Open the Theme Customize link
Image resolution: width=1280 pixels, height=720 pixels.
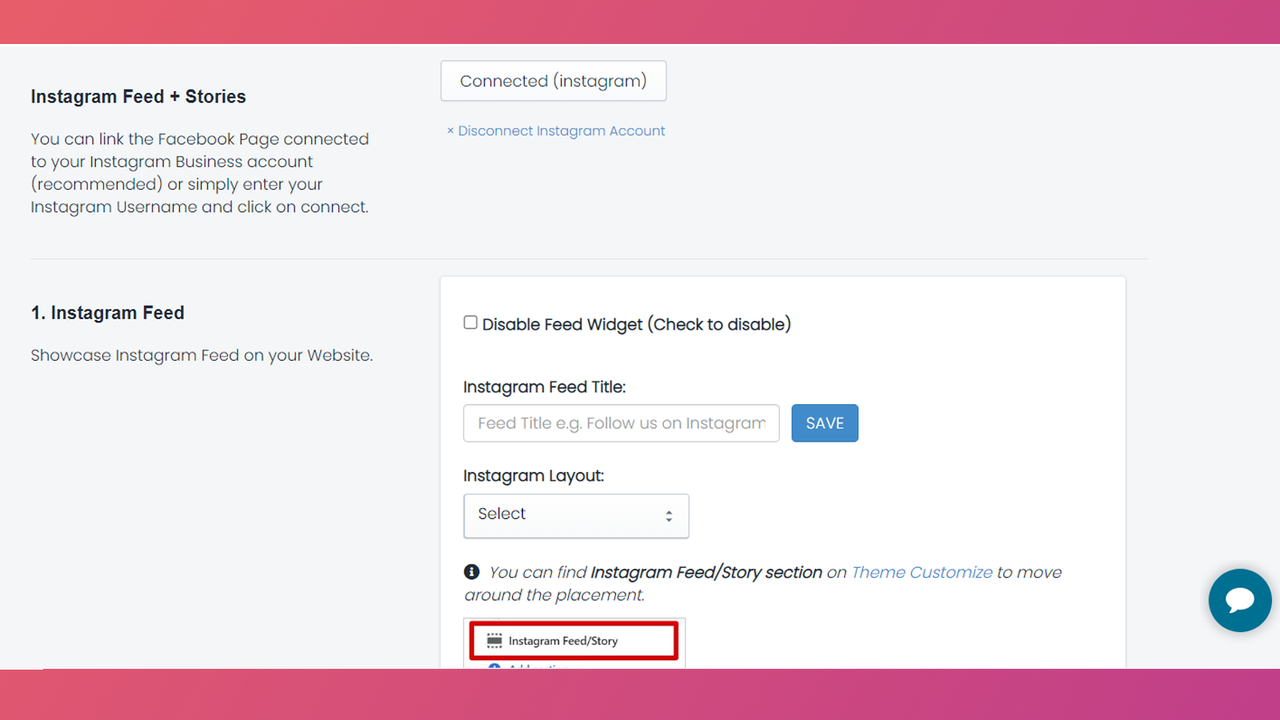coord(922,572)
